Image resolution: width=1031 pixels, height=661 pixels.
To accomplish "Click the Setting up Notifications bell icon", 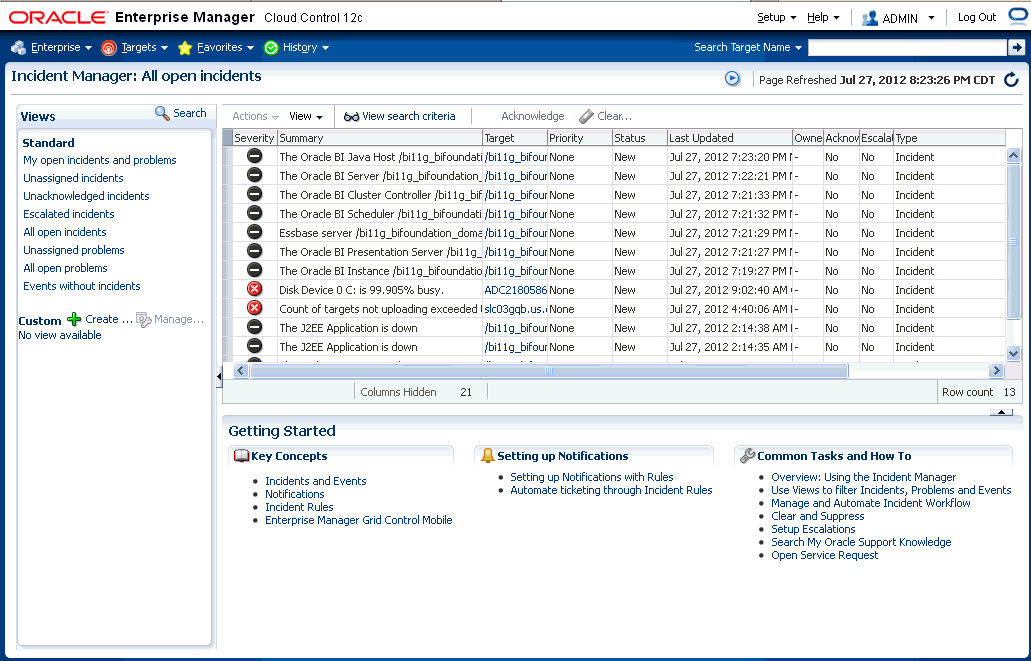I will click(x=487, y=456).
